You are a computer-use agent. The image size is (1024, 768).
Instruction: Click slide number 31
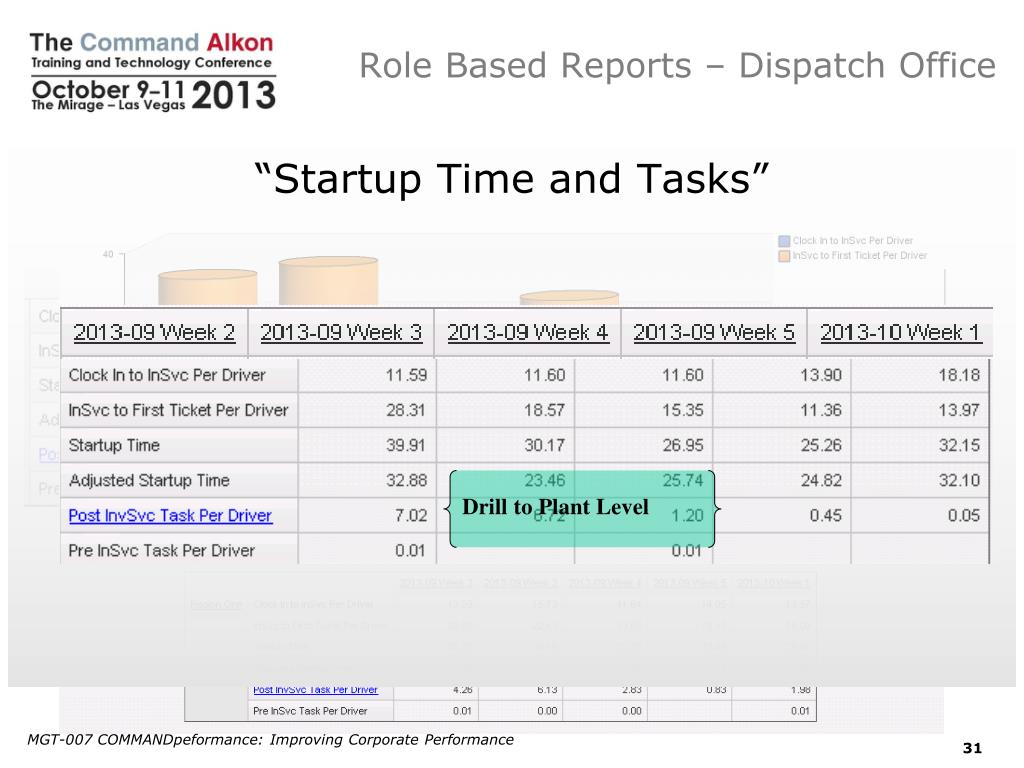point(972,748)
